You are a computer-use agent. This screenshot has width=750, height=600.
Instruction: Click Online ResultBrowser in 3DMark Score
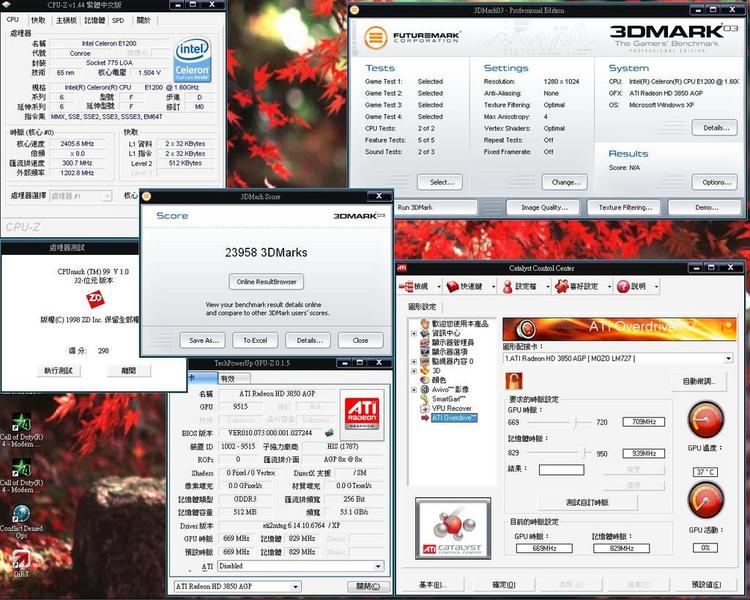(x=266, y=282)
